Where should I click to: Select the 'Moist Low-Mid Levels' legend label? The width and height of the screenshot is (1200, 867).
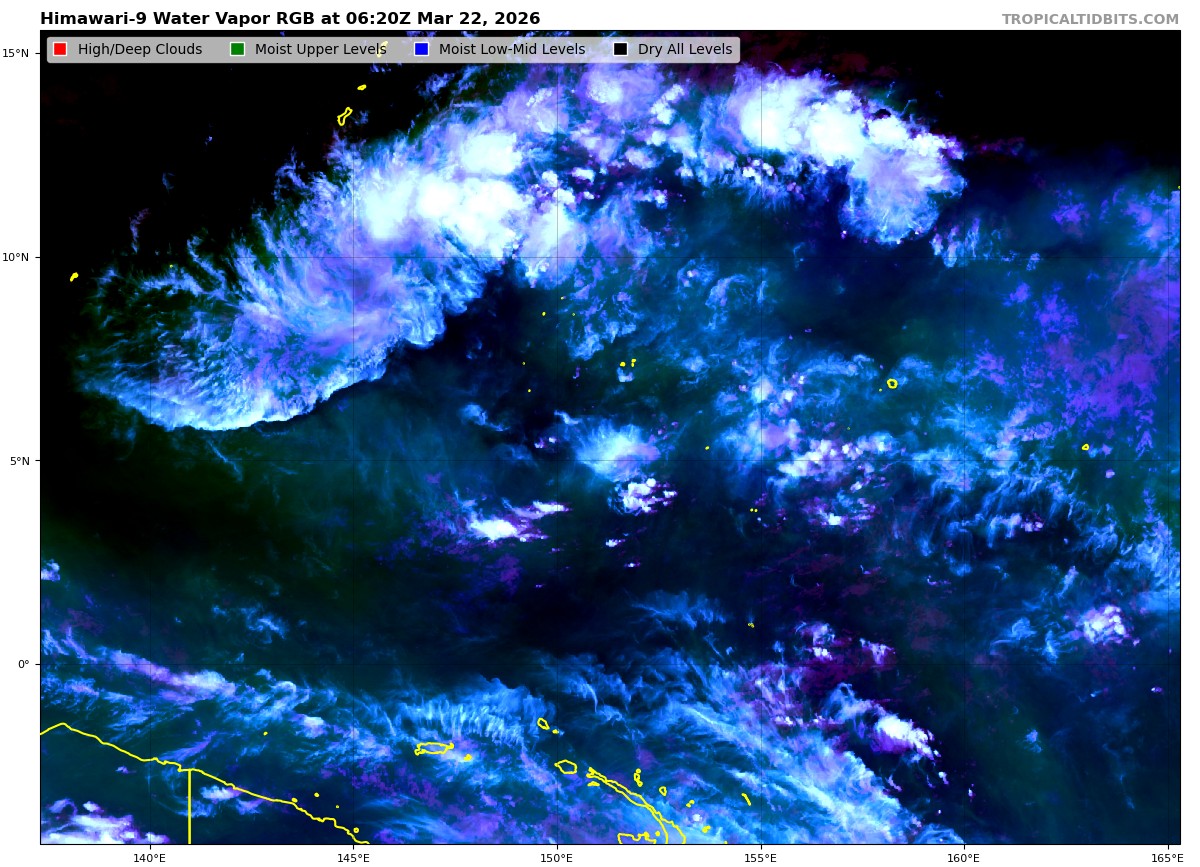(x=511, y=50)
